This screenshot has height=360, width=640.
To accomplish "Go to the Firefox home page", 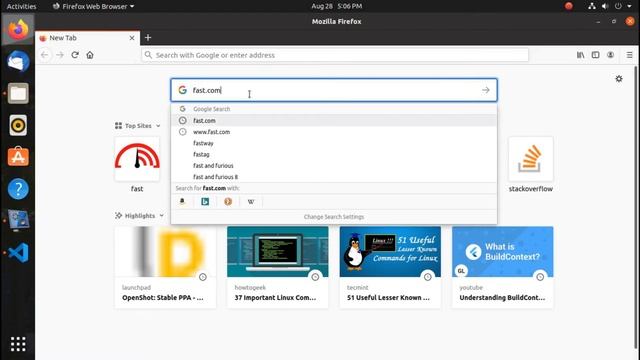I will click(90, 55).
